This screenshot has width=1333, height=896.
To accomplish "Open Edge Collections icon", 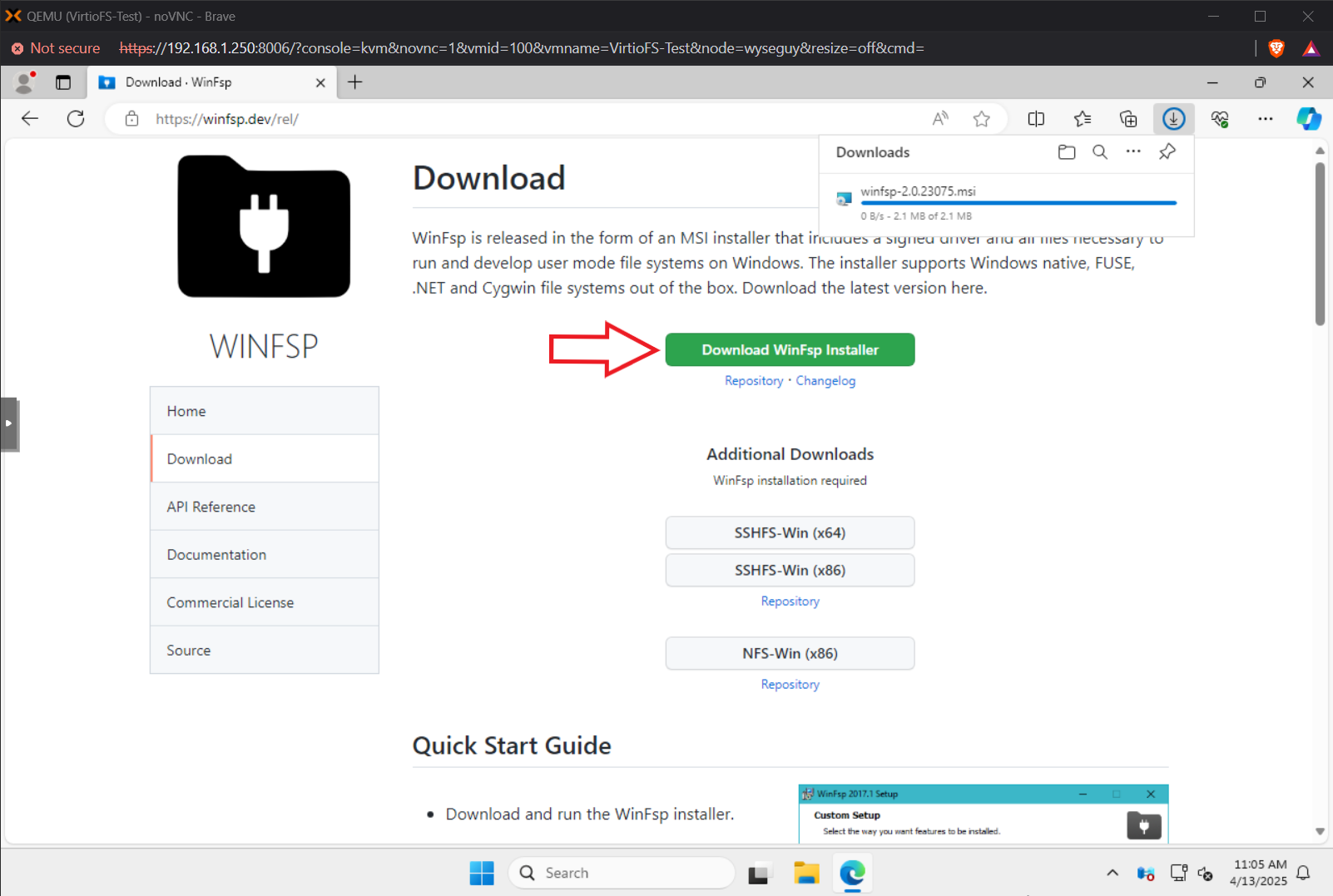I will pyautogui.click(x=1128, y=118).
